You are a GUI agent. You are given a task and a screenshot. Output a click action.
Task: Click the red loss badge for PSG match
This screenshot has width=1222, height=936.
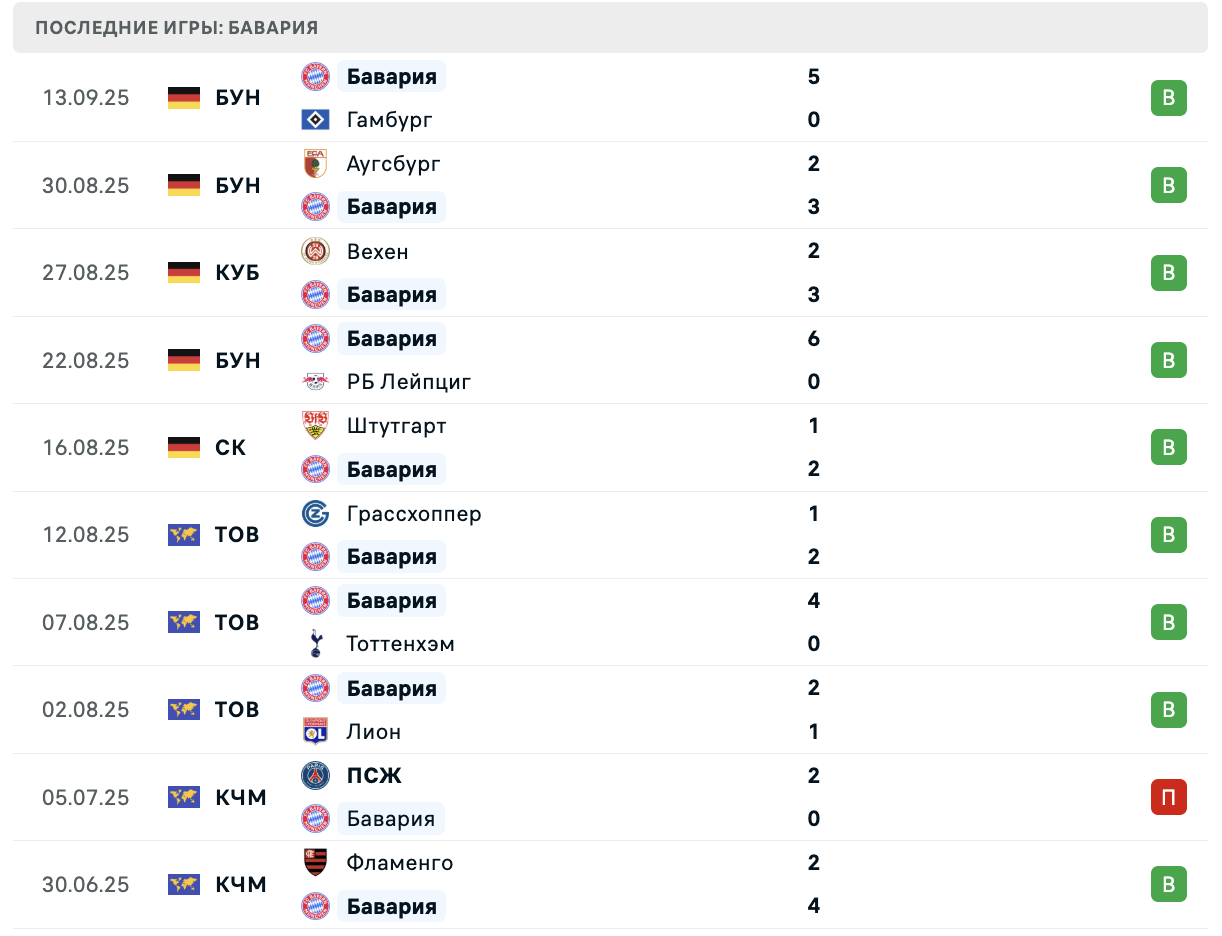(1169, 797)
